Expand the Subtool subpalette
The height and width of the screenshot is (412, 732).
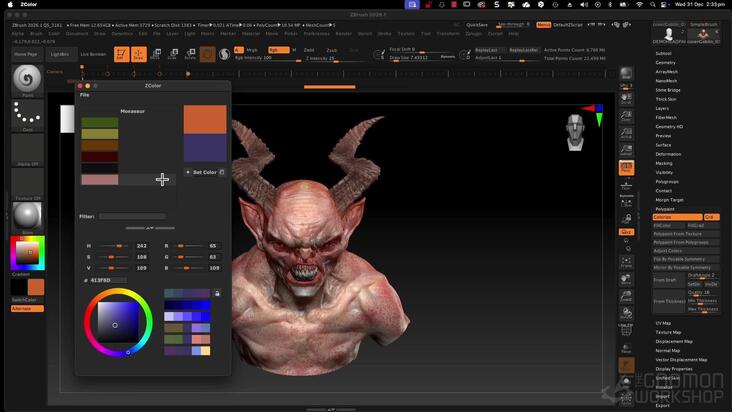coord(663,53)
